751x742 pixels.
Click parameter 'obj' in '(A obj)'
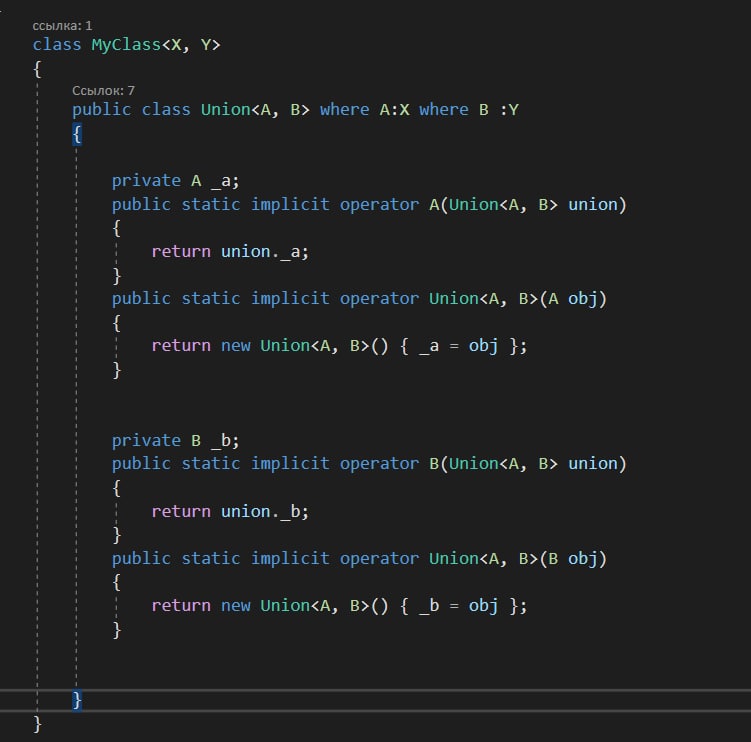tap(583, 298)
